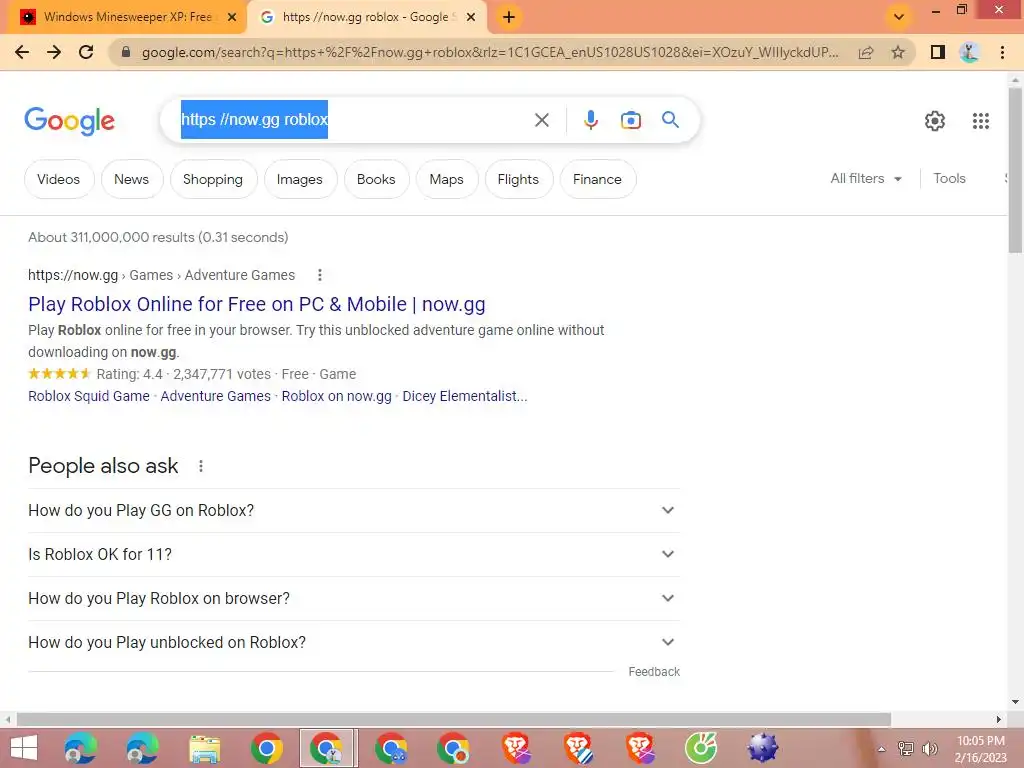Go back using the browser back arrow

tap(22, 52)
